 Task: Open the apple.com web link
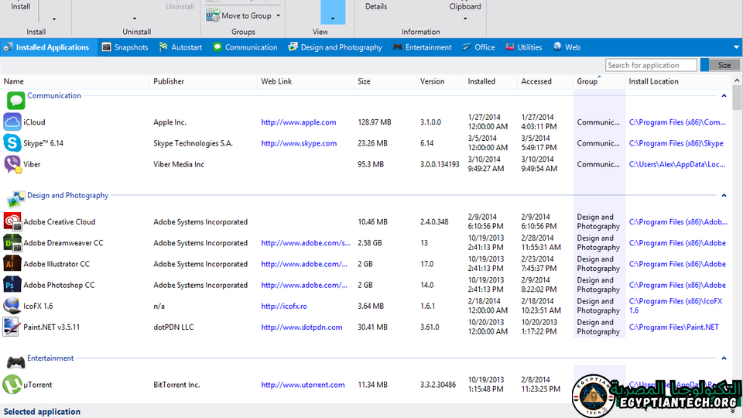click(298, 122)
